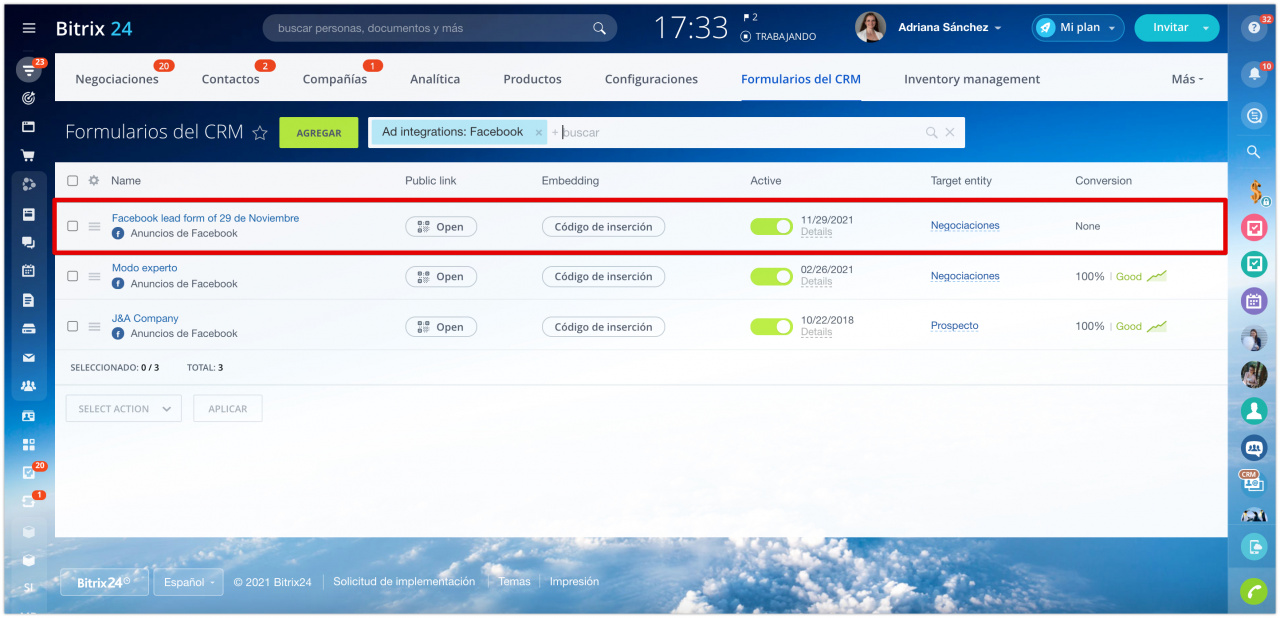Open the blue group chat icon

(1254, 447)
